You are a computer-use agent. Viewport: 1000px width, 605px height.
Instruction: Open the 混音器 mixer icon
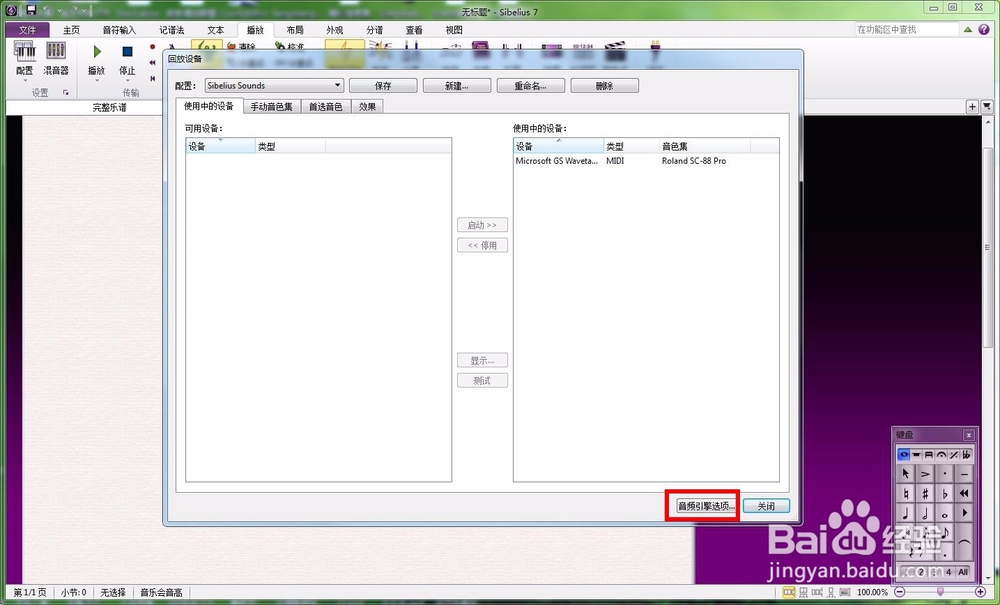55,52
